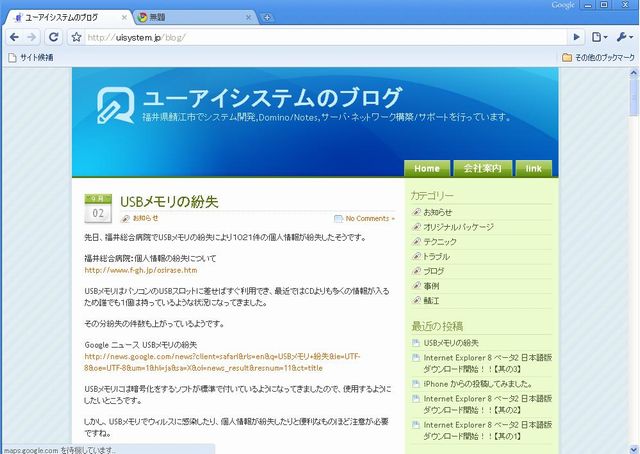Bookmark this page with the star icon
Screen dimensions: 640x454
tap(76, 37)
